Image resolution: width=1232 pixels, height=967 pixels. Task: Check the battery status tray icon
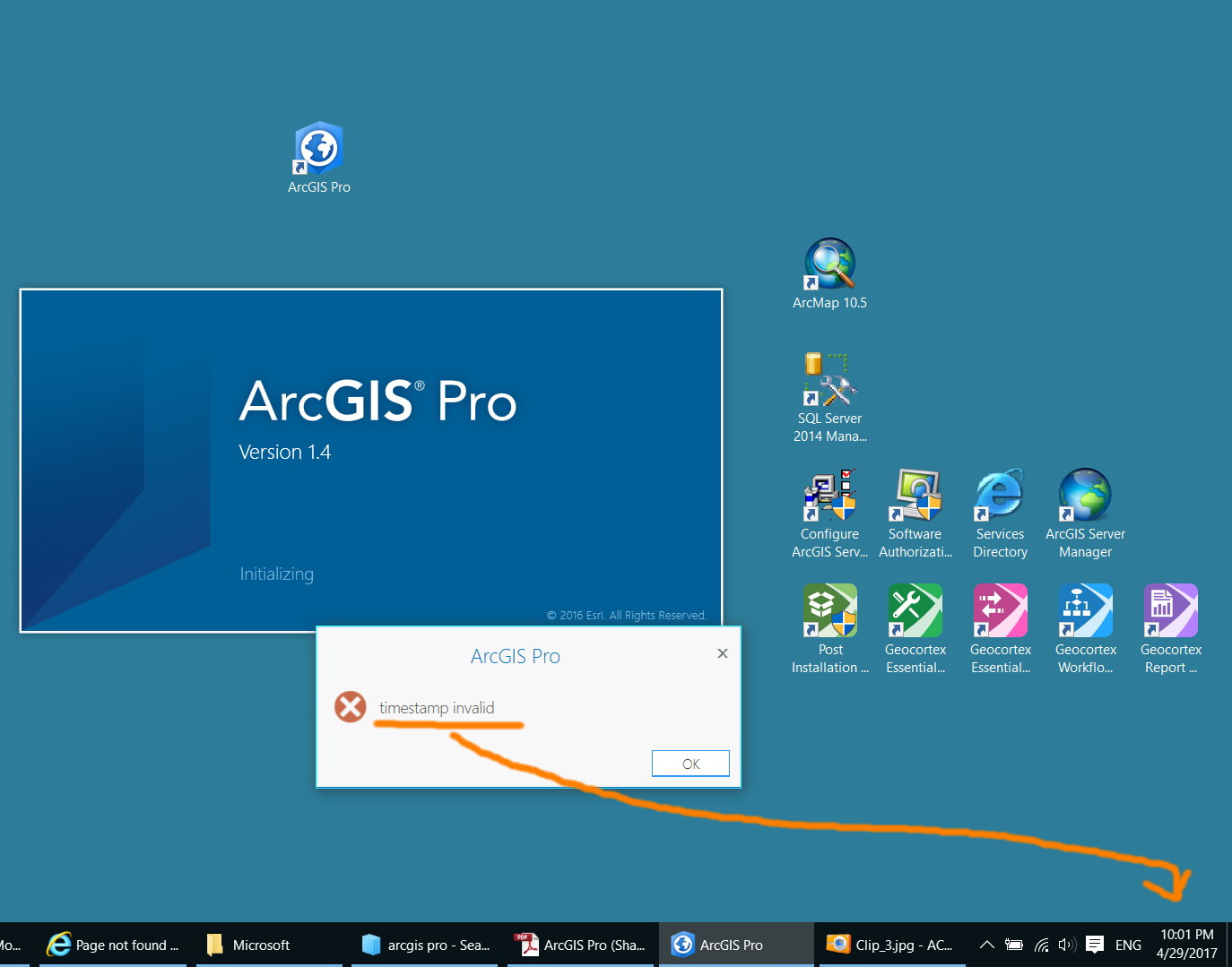pos(1014,945)
